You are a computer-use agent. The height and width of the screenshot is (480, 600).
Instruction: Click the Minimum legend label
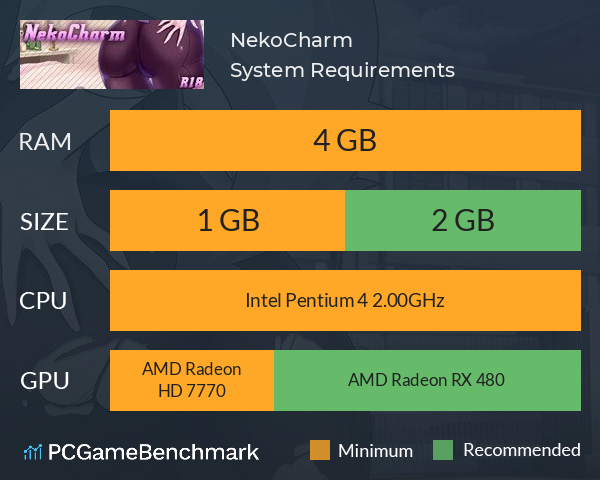point(375,451)
